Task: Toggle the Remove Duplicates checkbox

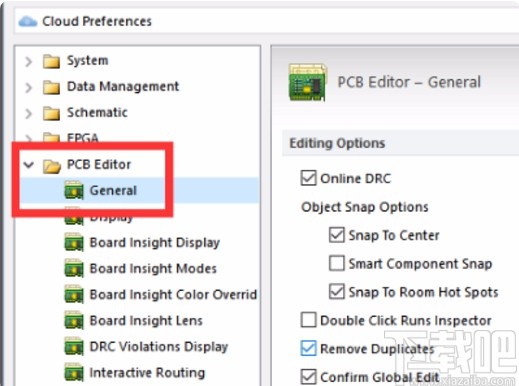Action: coord(308,348)
